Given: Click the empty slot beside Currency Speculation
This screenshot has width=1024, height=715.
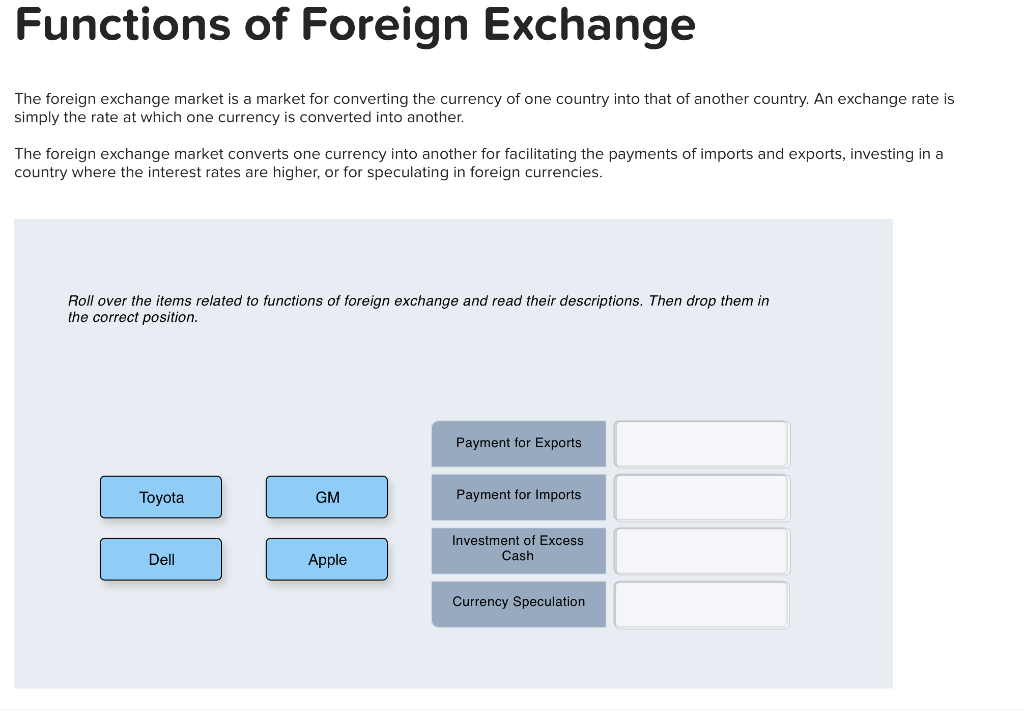Looking at the screenshot, I should tap(701, 603).
